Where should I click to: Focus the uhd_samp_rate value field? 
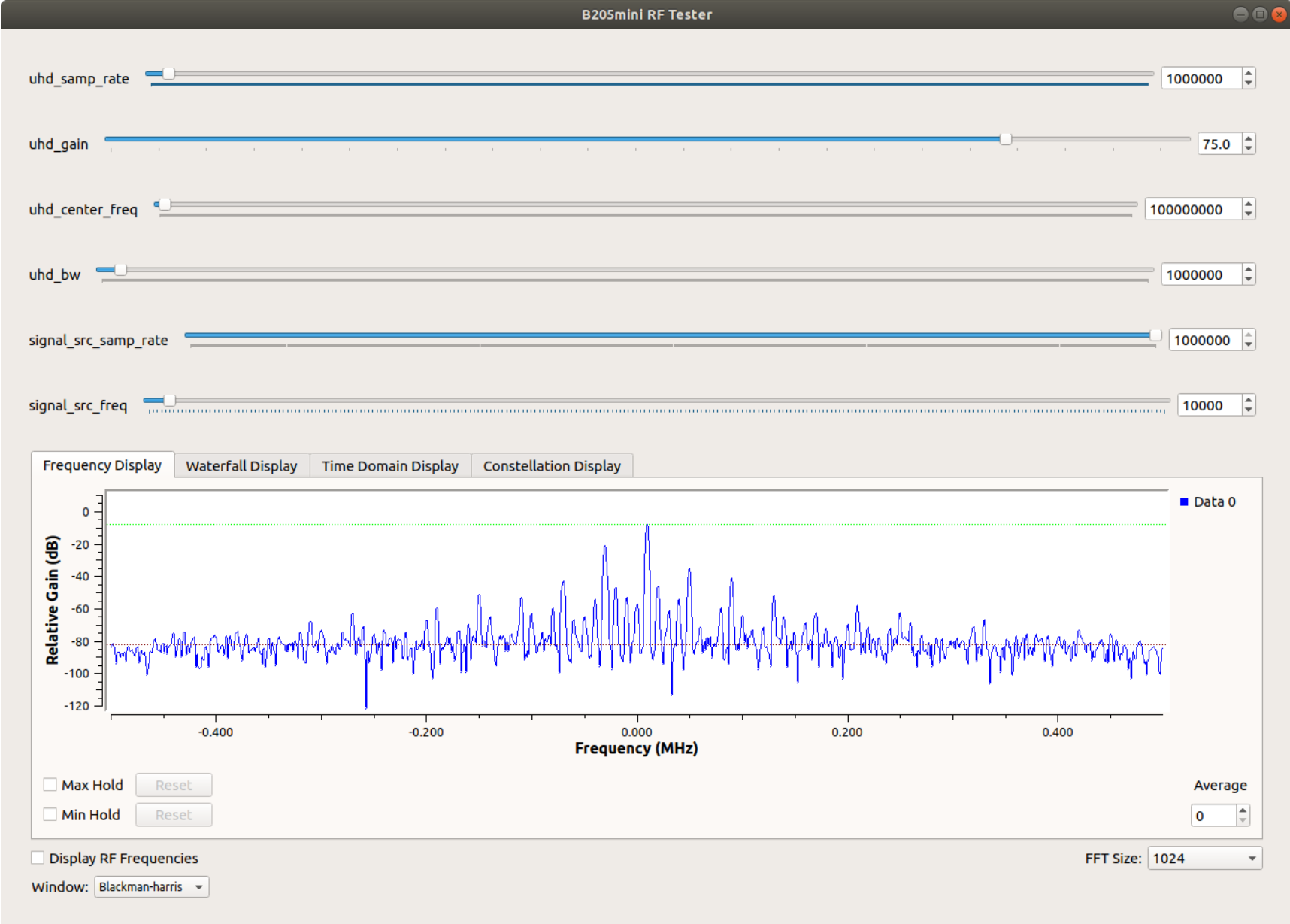coord(1201,78)
